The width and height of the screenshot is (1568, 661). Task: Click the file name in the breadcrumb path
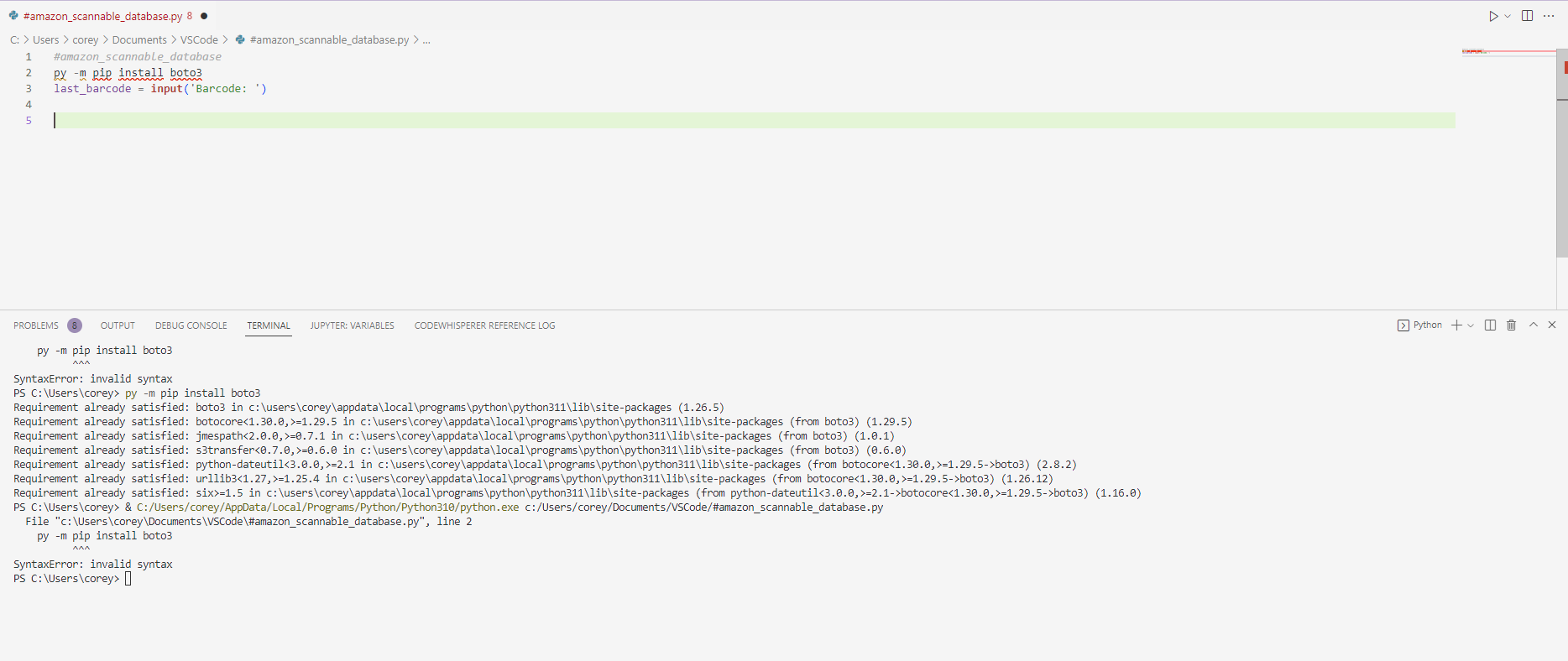[x=329, y=39]
